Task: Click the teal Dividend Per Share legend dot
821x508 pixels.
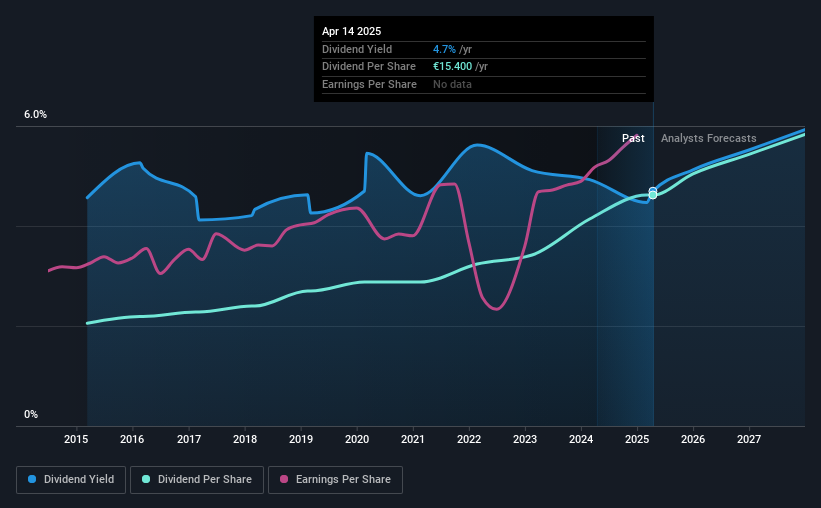Action: click(146, 479)
